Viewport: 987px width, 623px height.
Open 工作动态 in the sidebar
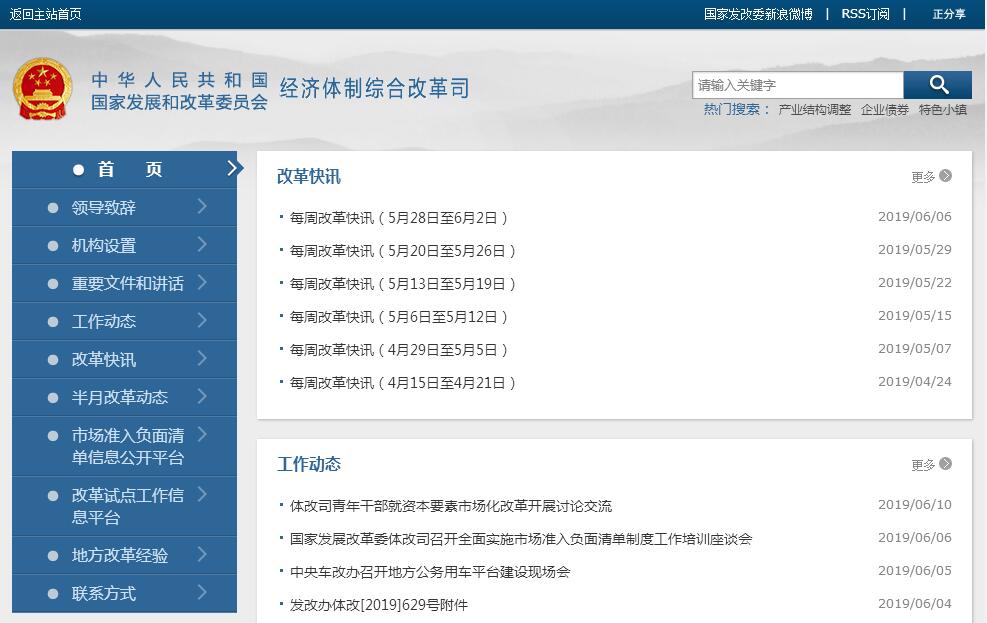click(x=103, y=321)
